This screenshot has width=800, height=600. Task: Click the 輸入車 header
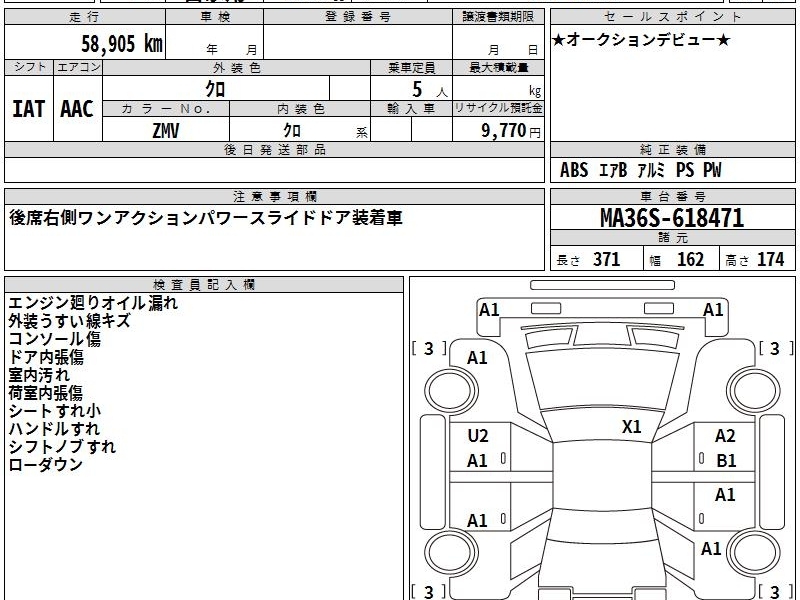tap(411, 109)
